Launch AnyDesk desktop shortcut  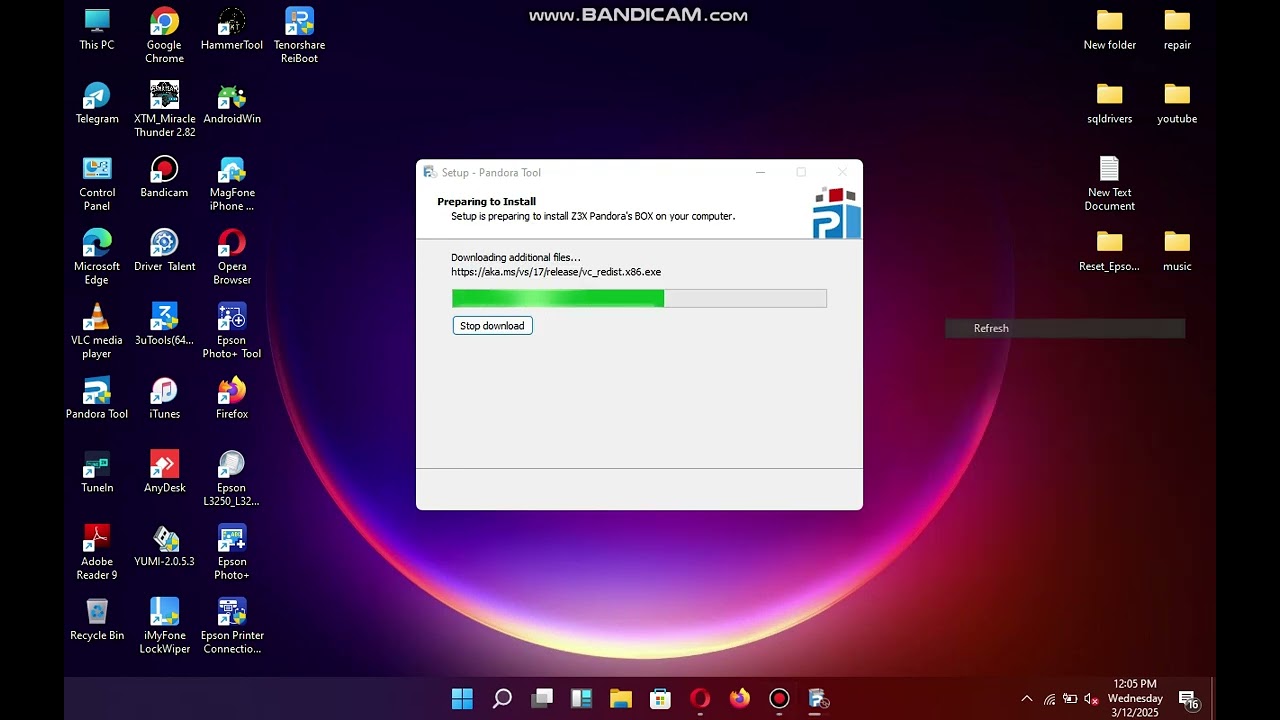pos(164,472)
